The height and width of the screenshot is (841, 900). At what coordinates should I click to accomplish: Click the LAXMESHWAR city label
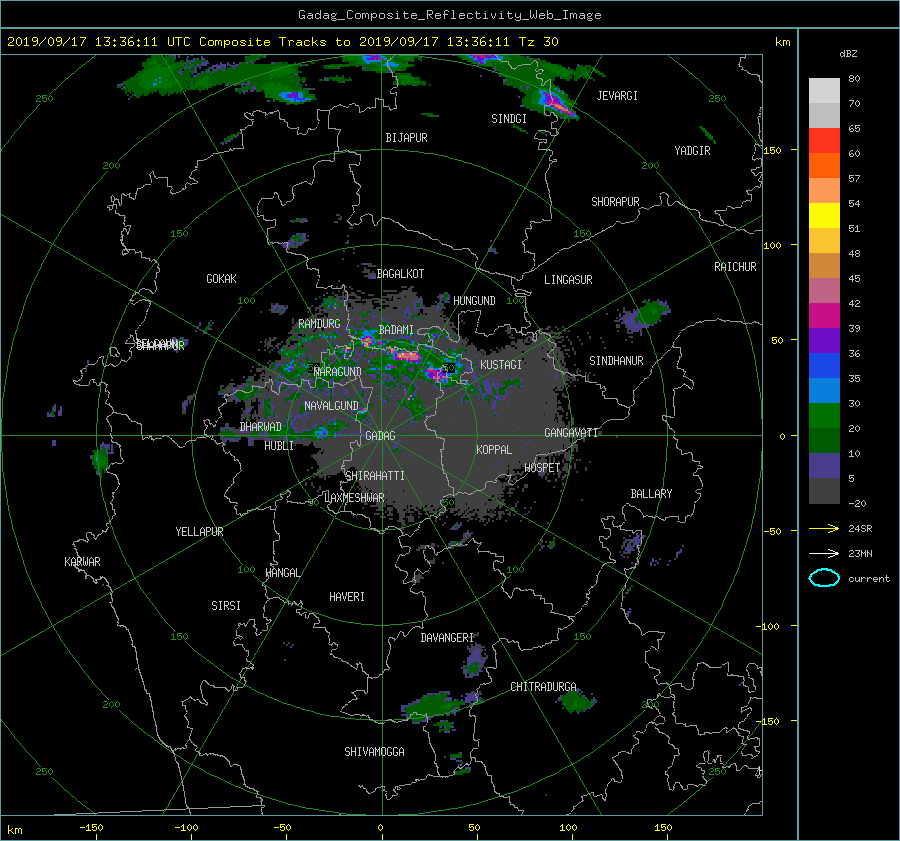(x=354, y=498)
